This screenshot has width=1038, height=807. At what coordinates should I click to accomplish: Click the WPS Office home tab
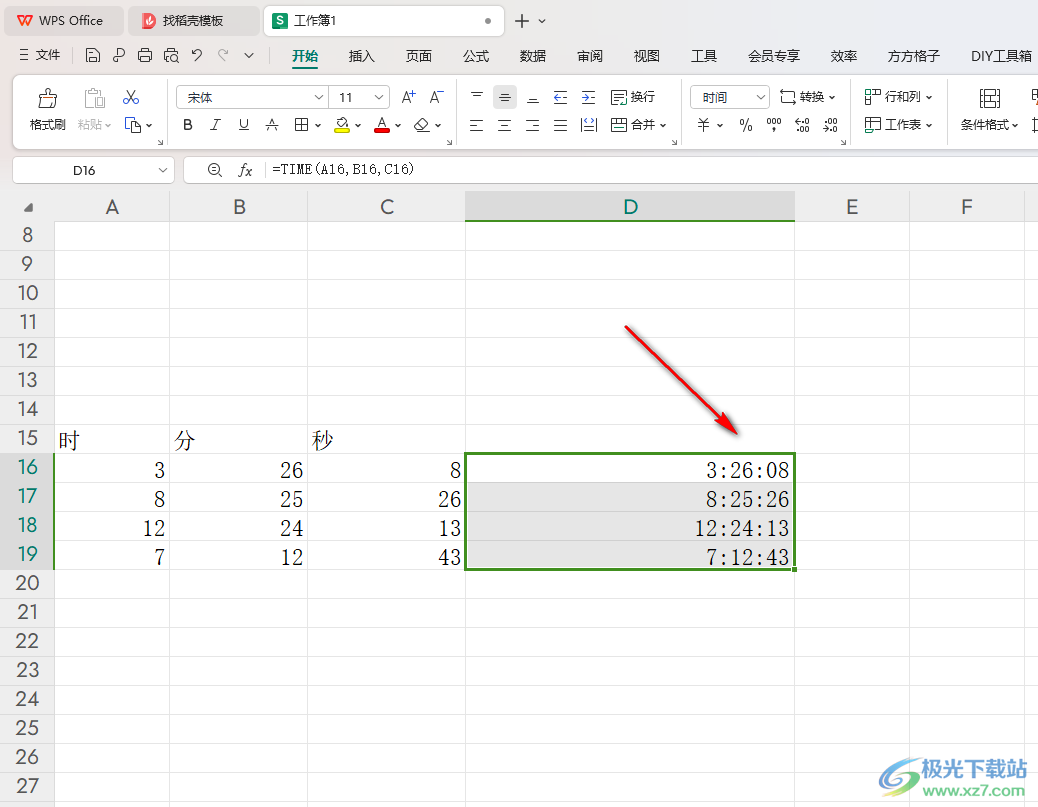pos(63,21)
